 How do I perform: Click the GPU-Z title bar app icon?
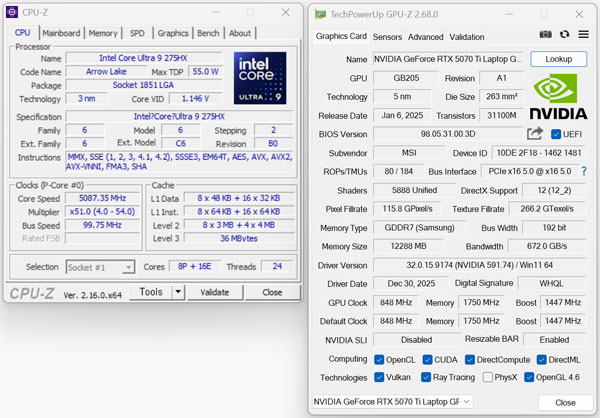(322, 12)
